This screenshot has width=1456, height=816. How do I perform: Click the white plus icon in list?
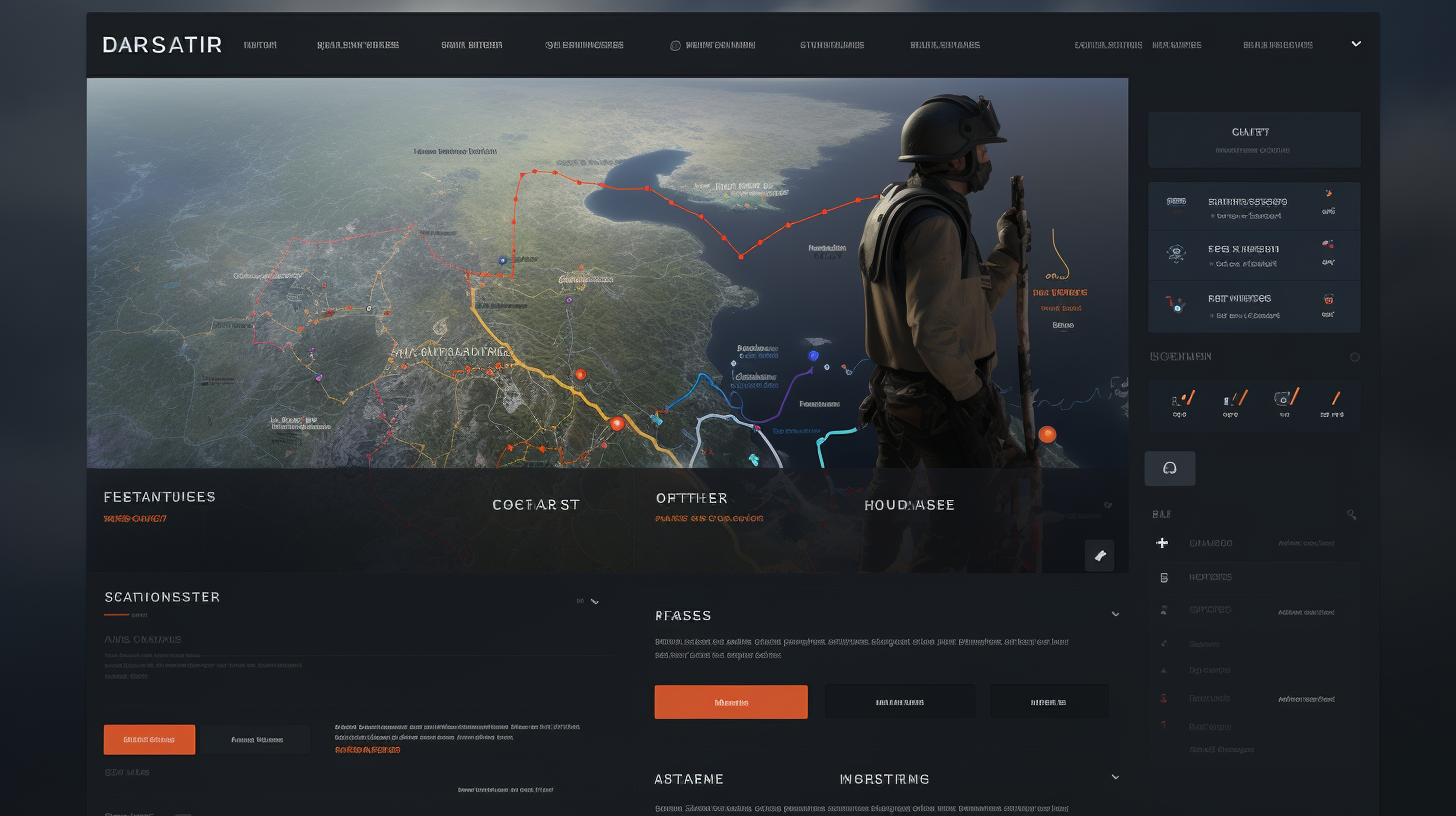coord(1162,543)
